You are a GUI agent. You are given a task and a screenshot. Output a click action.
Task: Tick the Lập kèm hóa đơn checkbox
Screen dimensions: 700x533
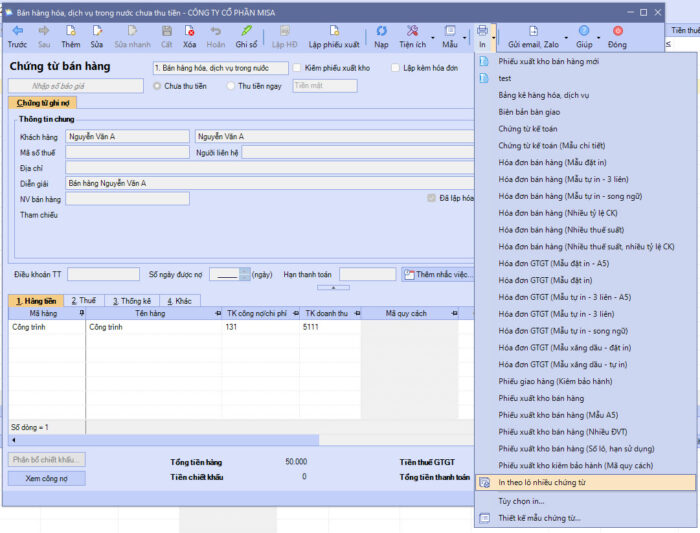[395, 68]
